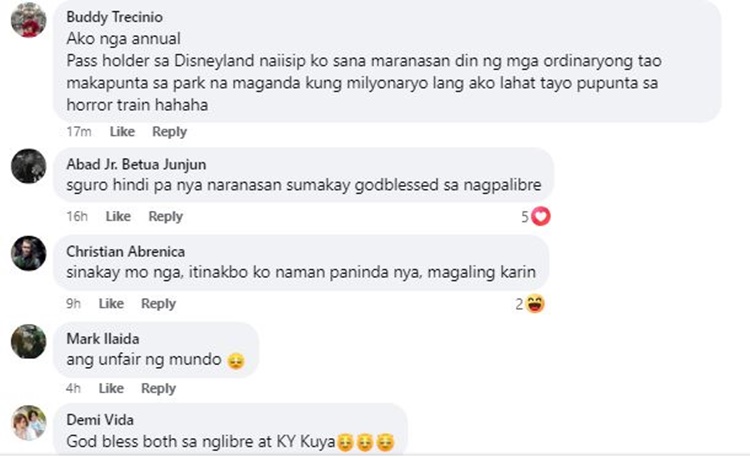Like Abad Jr. Betua Junjun's comment
The image size is (750, 457).
118,216
